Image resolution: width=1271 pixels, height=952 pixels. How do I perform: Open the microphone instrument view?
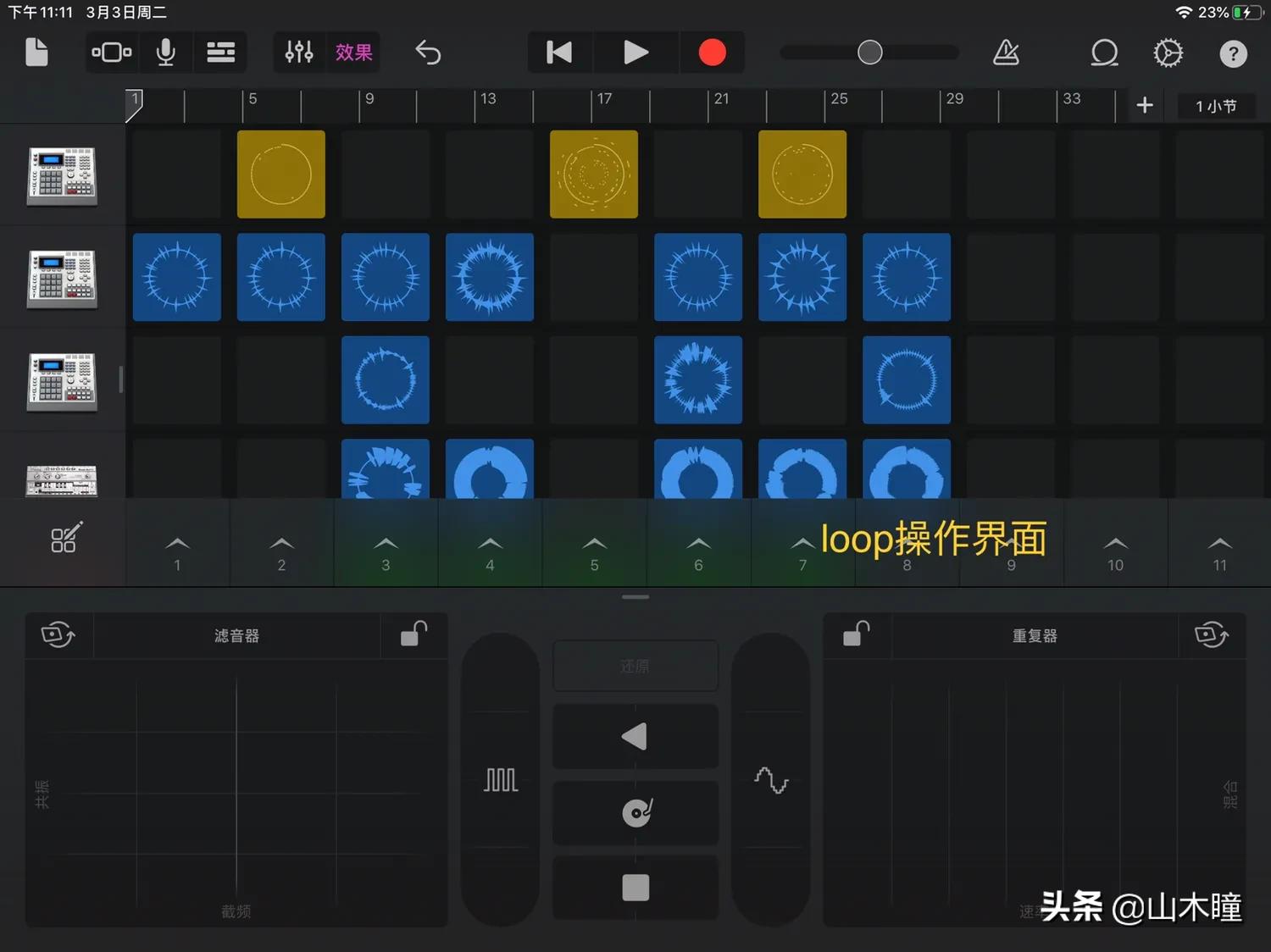tap(166, 53)
